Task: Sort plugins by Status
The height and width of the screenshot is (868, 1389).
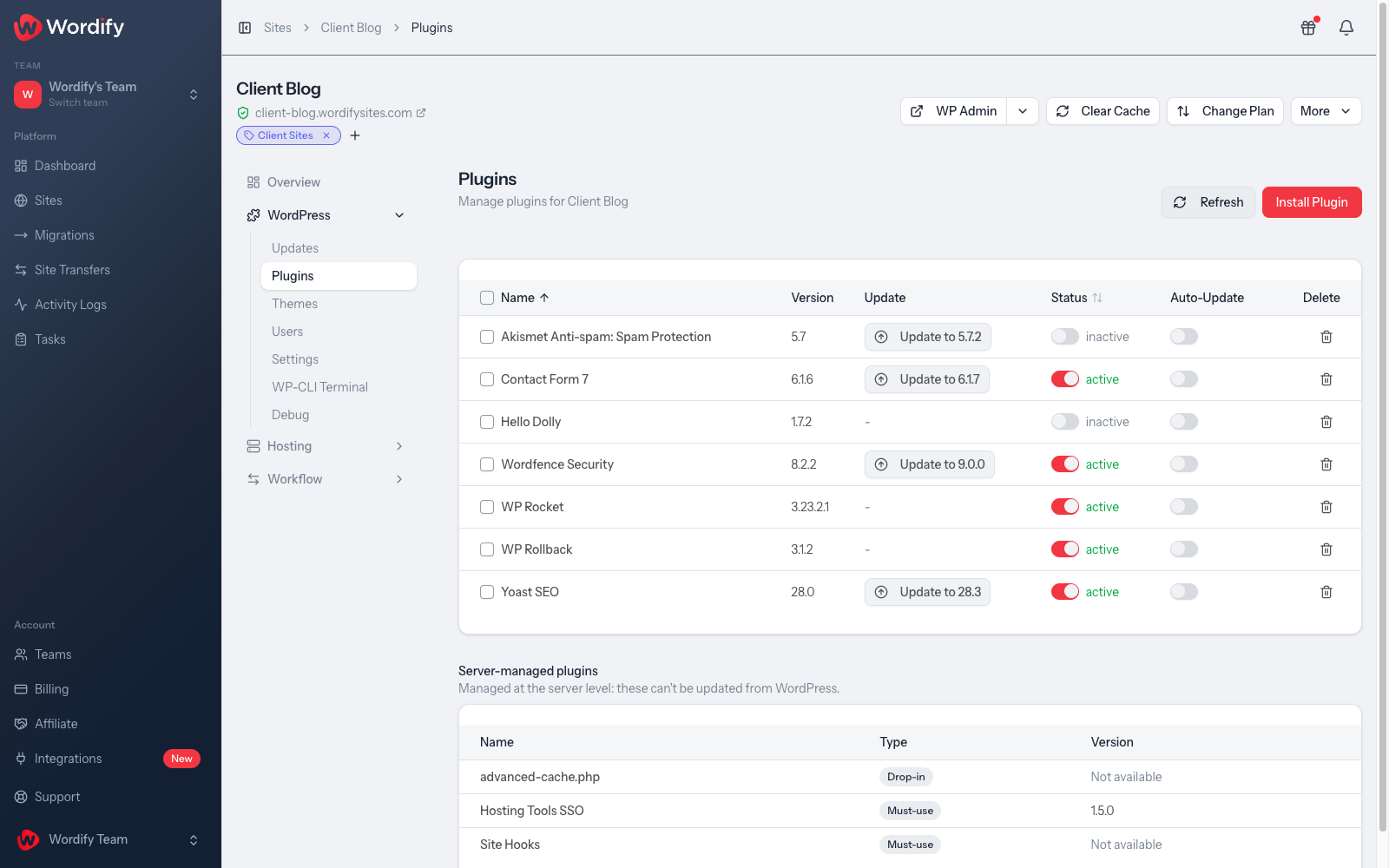Action: coord(1097,298)
